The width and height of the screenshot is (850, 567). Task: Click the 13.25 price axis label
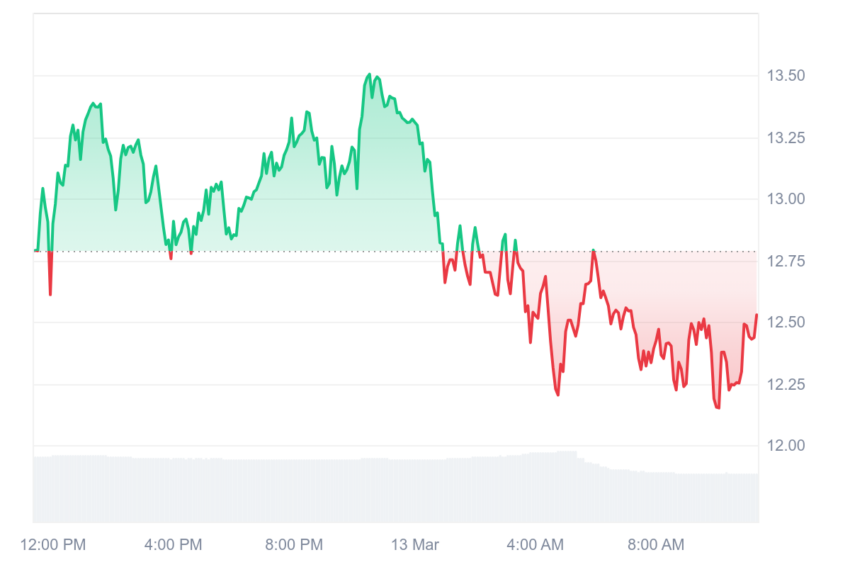pos(785,138)
